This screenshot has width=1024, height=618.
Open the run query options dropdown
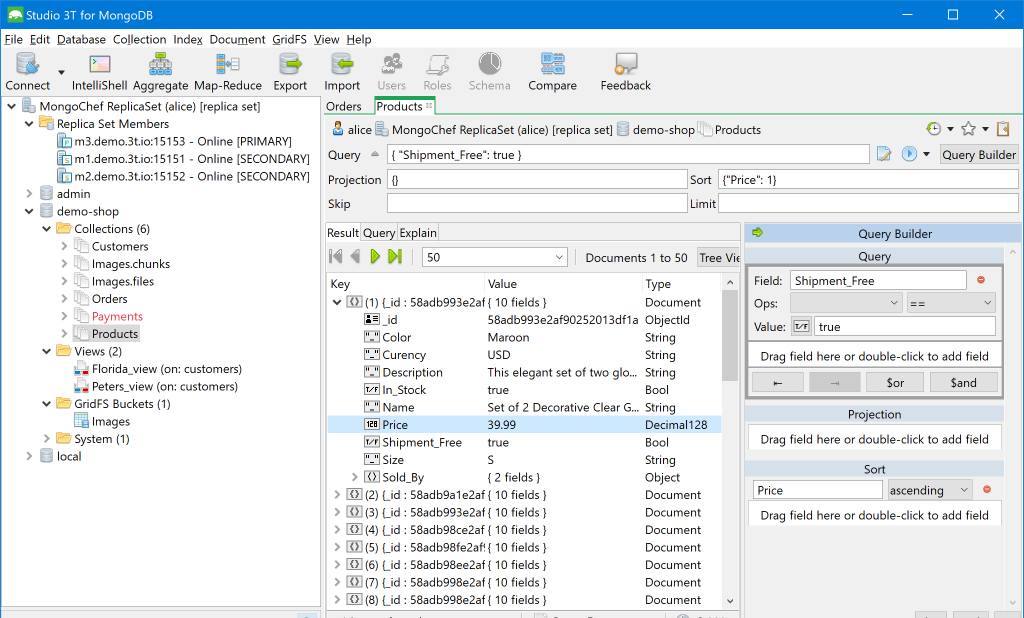pyautogui.click(x=926, y=155)
